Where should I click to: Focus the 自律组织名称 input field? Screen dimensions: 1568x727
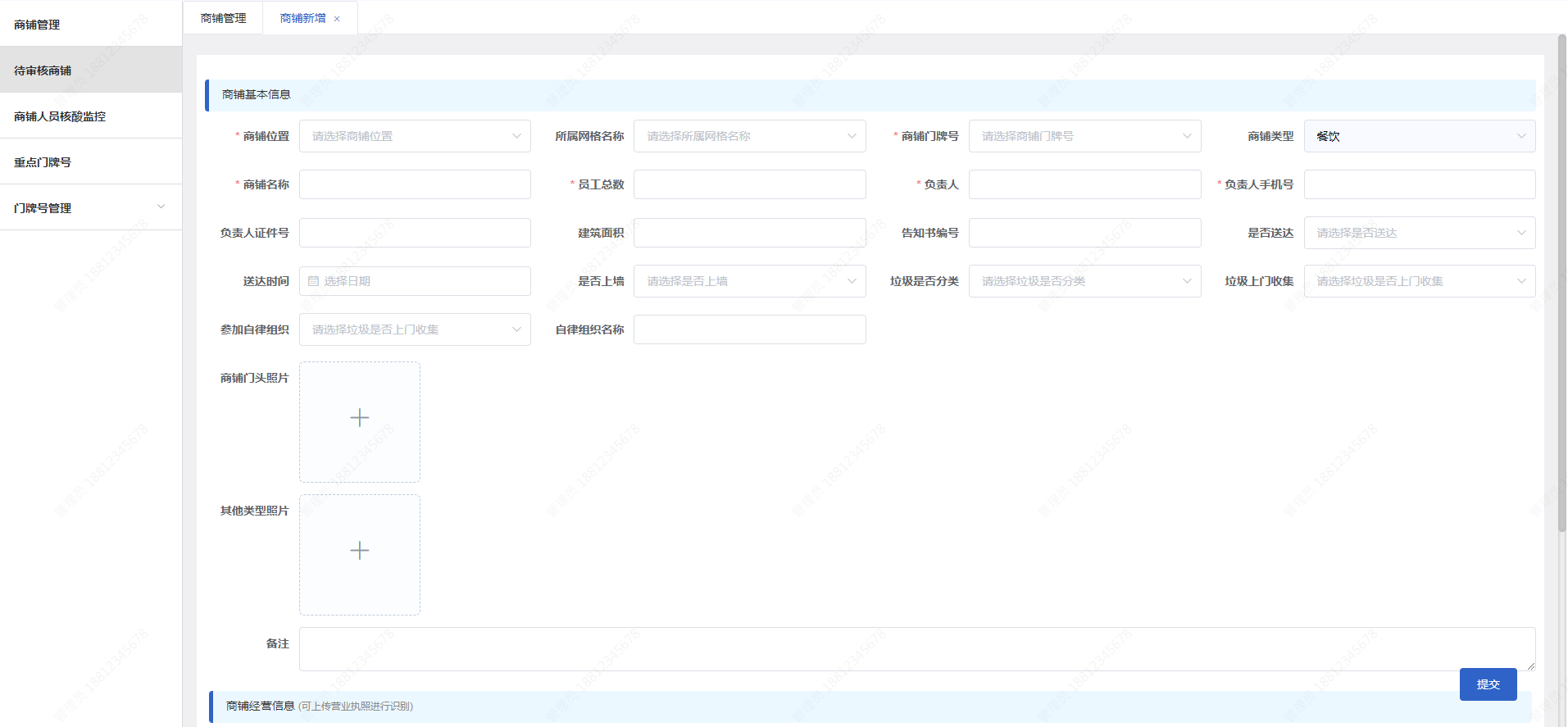coord(750,329)
